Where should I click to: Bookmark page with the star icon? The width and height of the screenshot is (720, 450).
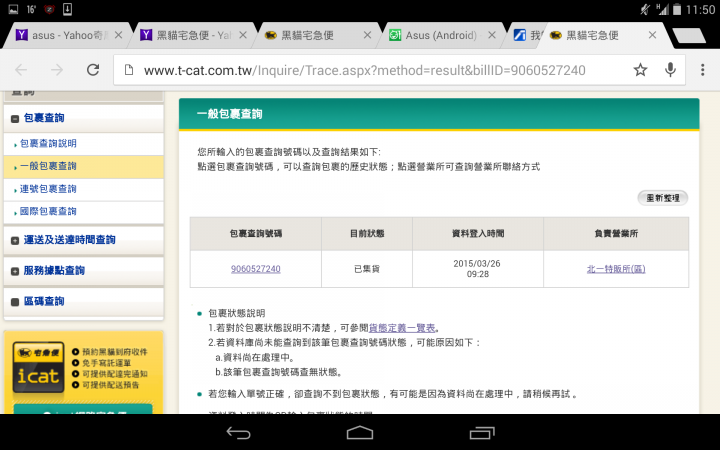pyautogui.click(x=640, y=70)
